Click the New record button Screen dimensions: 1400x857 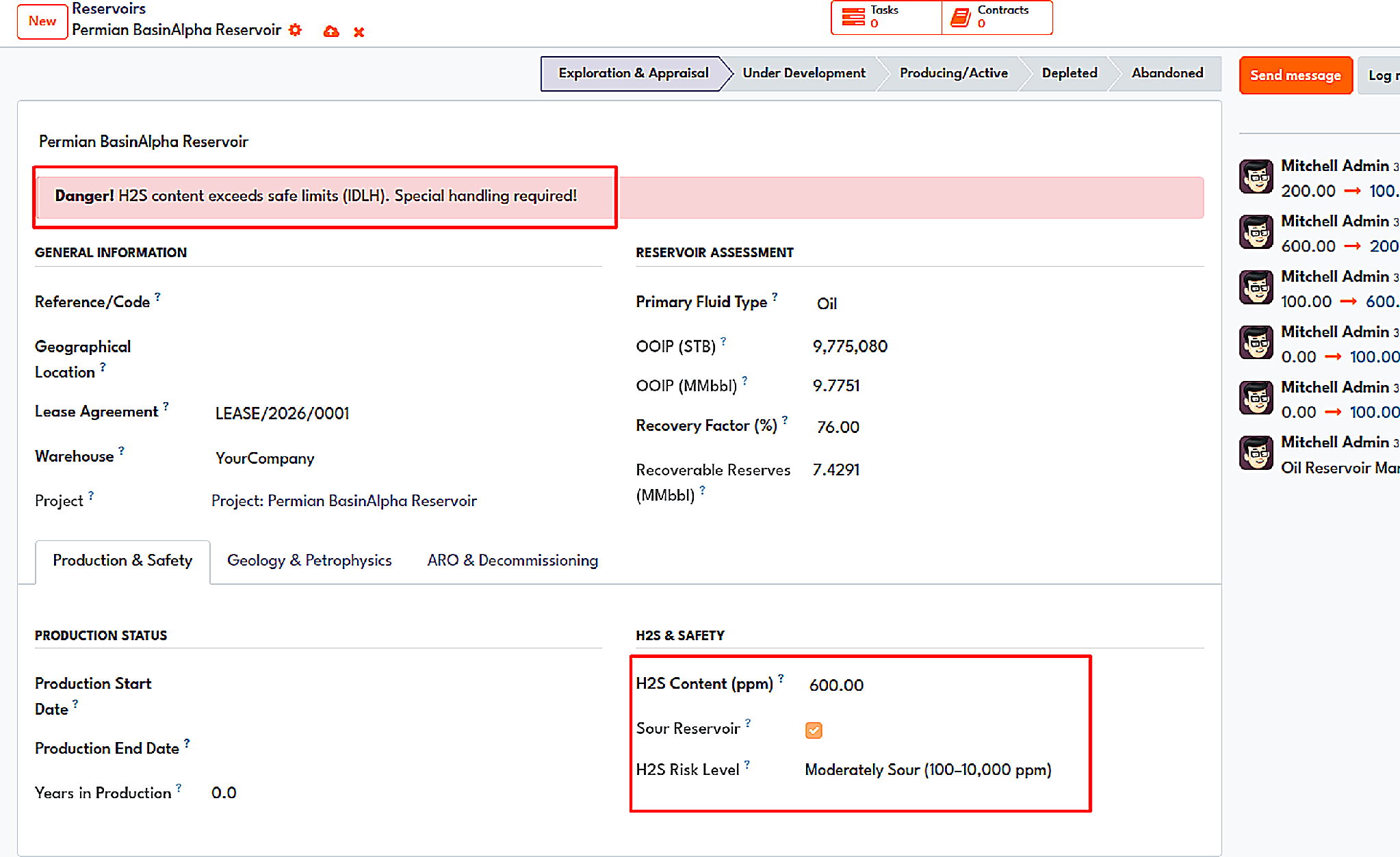tap(42, 21)
